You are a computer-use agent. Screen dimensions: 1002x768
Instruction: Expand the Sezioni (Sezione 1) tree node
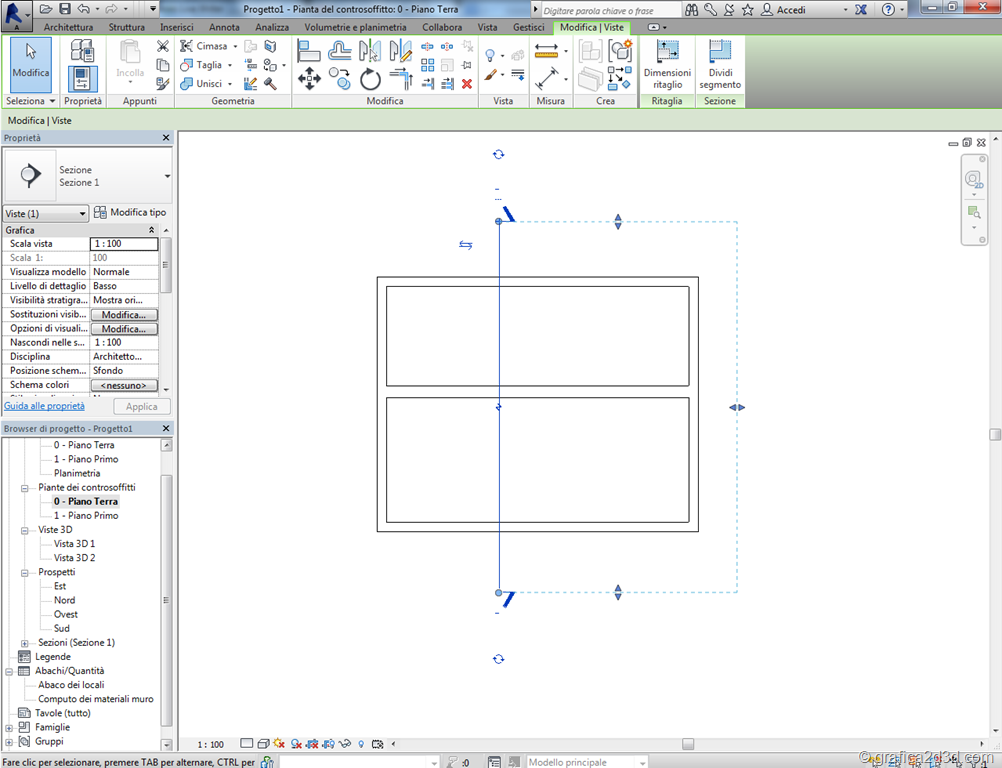[x=25, y=643]
